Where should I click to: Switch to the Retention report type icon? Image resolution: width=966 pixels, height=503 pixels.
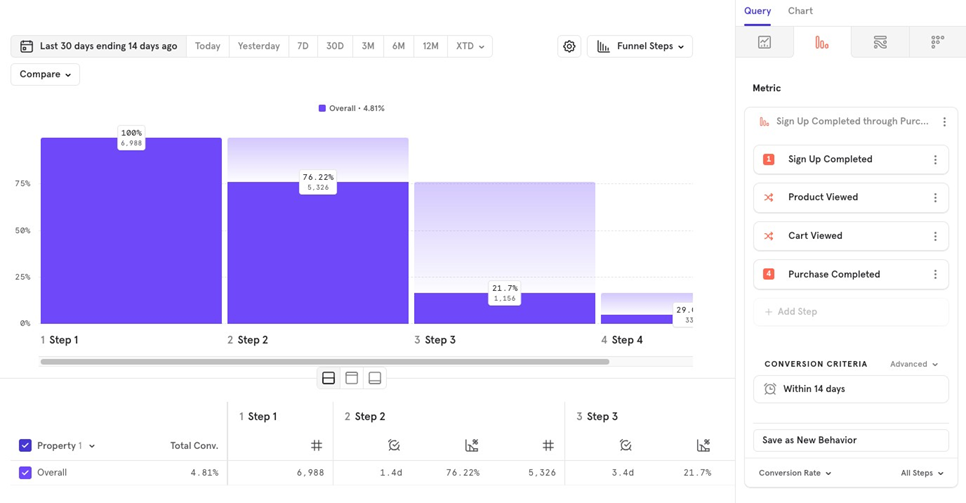click(x=937, y=42)
